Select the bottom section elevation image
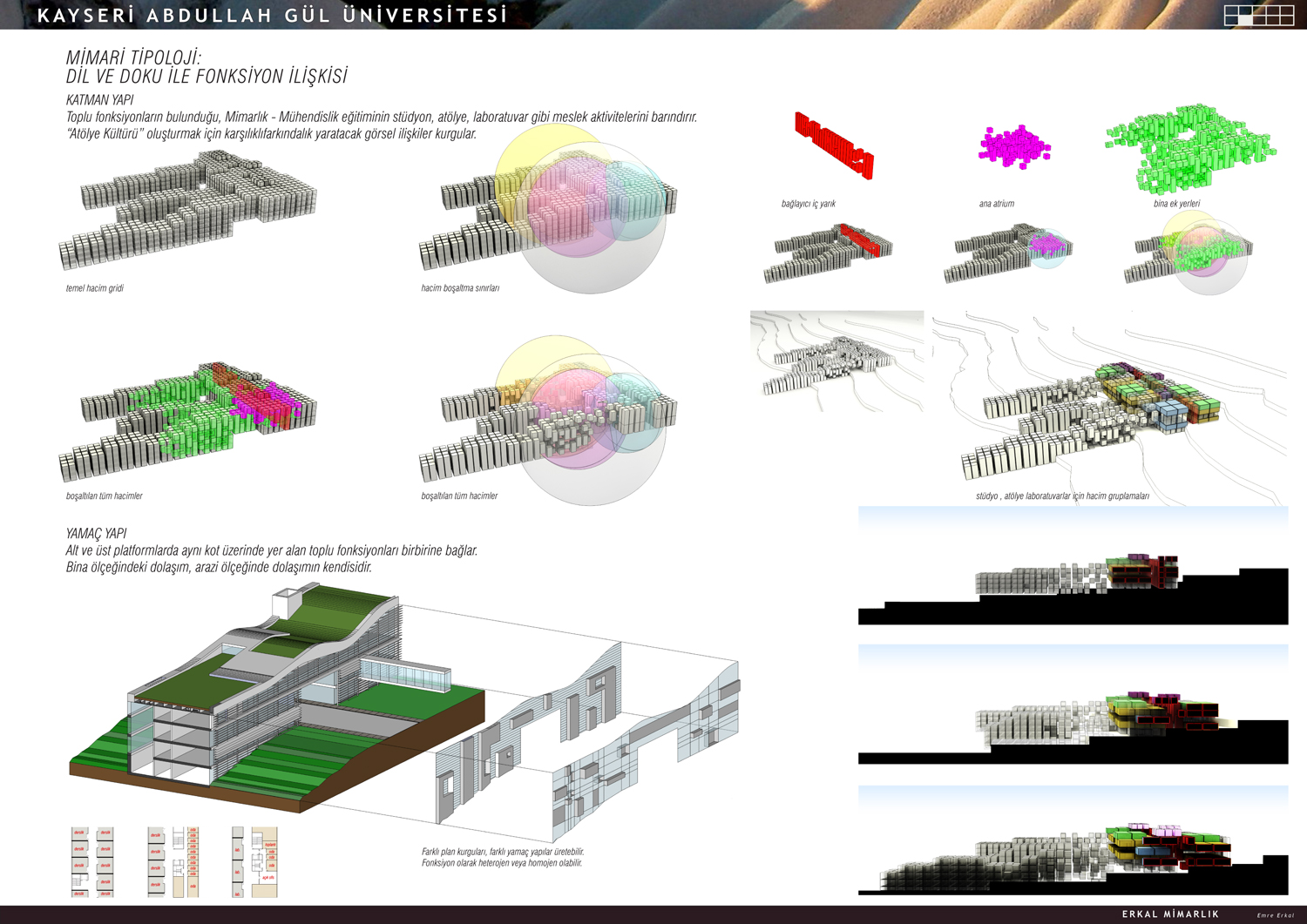 (1073, 840)
